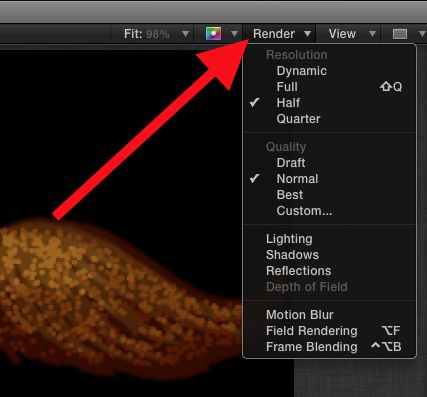
Task: Click the 98% zoom value
Action: coord(158,34)
